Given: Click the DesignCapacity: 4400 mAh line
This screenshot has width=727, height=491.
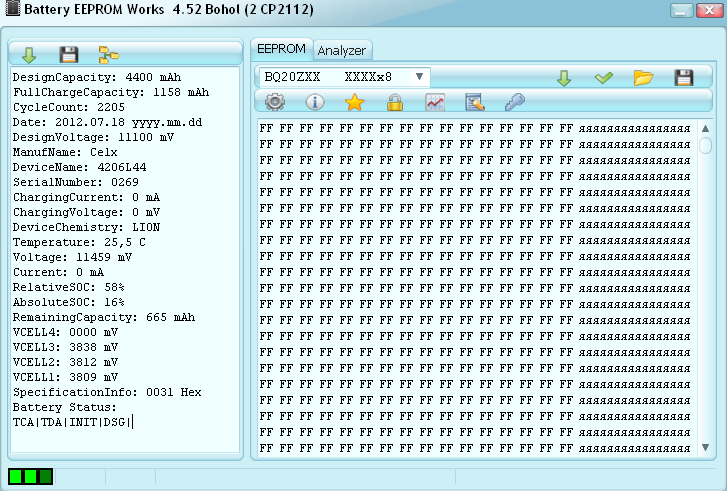Looking at the screenshot, I should click(97, 77).
